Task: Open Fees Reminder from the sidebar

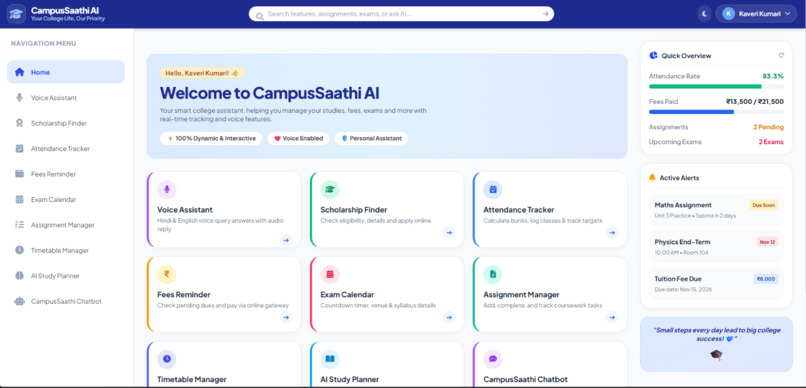Action: (x=66, y=174)
